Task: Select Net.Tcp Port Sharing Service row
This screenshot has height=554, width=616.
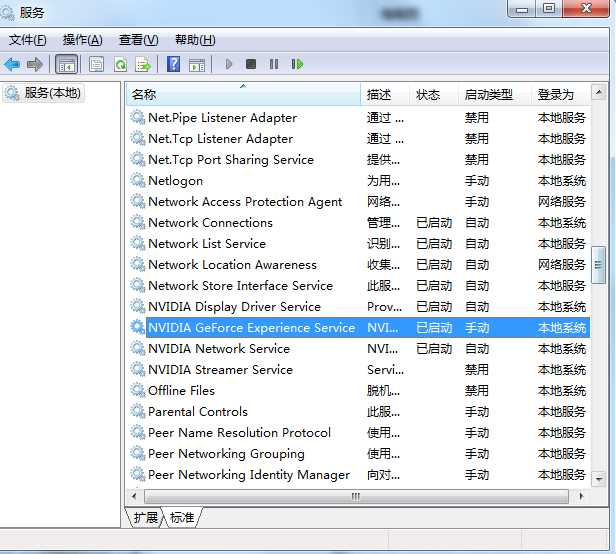Action: click(x=359, y=160)
